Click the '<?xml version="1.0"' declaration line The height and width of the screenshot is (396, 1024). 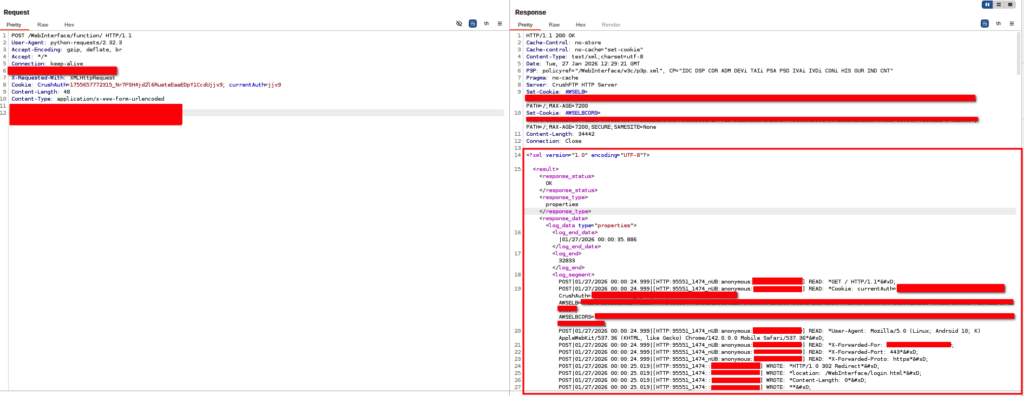pos(588,155)
